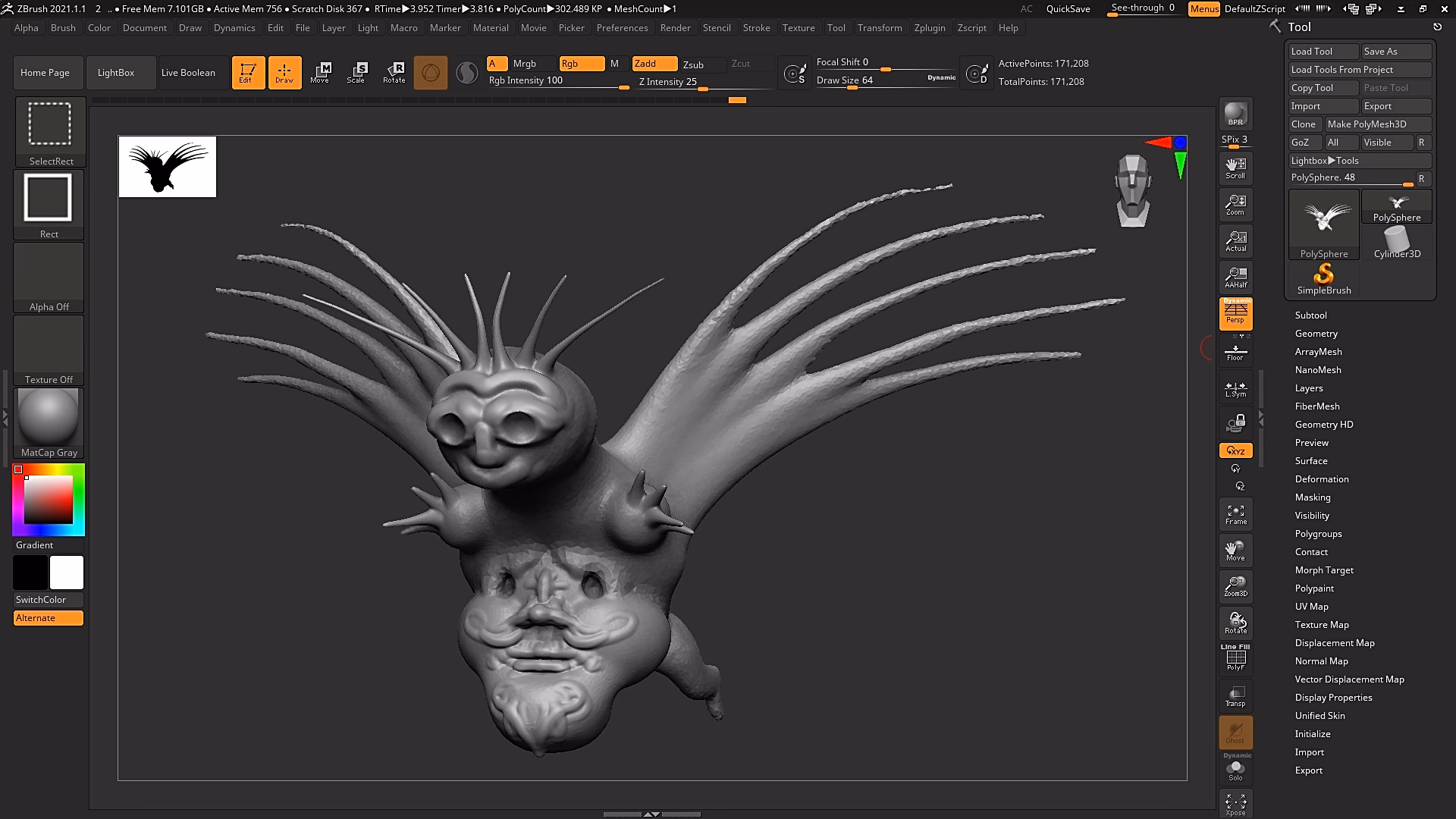Open the Stroke menu
Viewport: 1456px width, 819px height.
756,28
